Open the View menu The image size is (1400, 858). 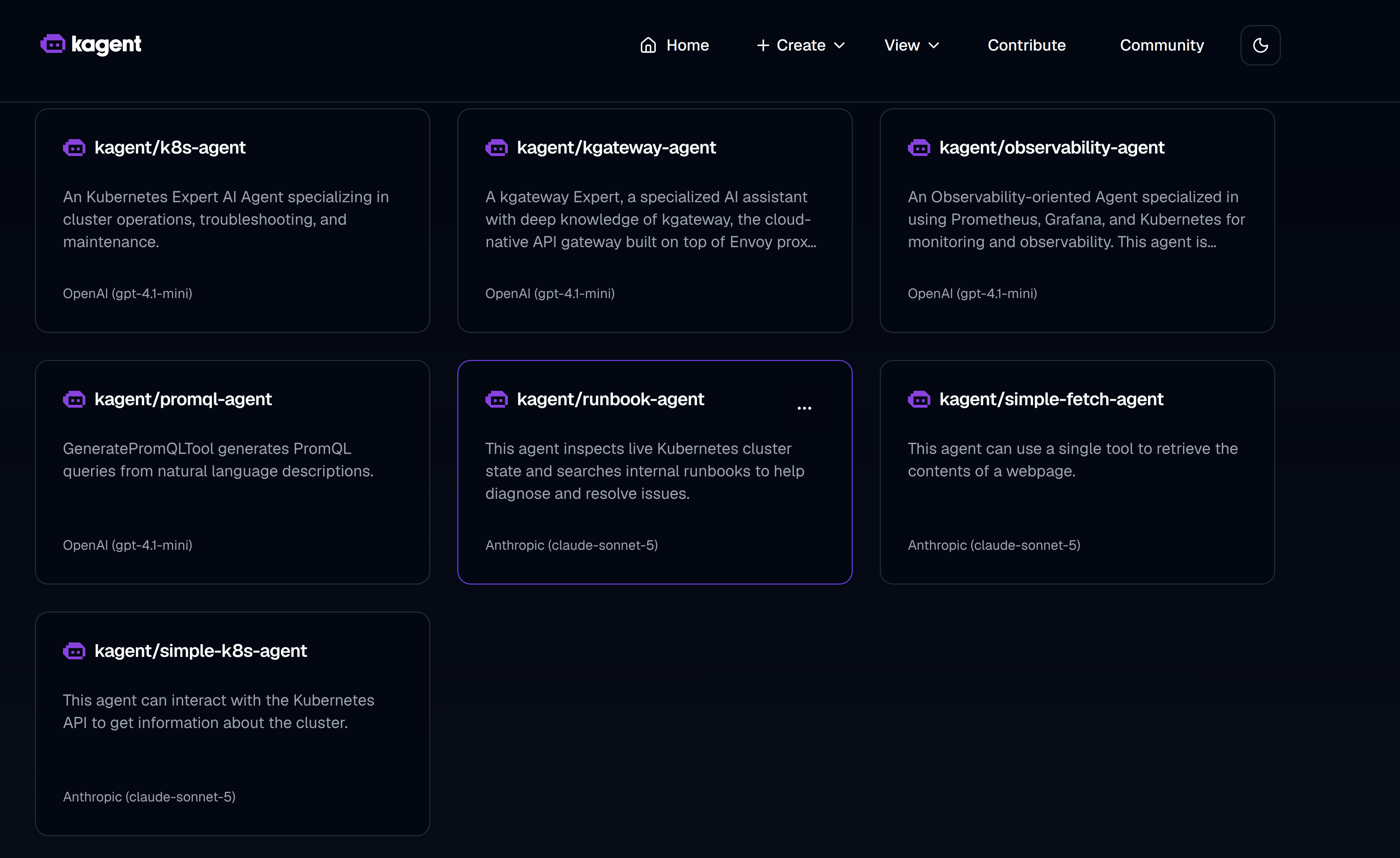[x=912, y=45]
